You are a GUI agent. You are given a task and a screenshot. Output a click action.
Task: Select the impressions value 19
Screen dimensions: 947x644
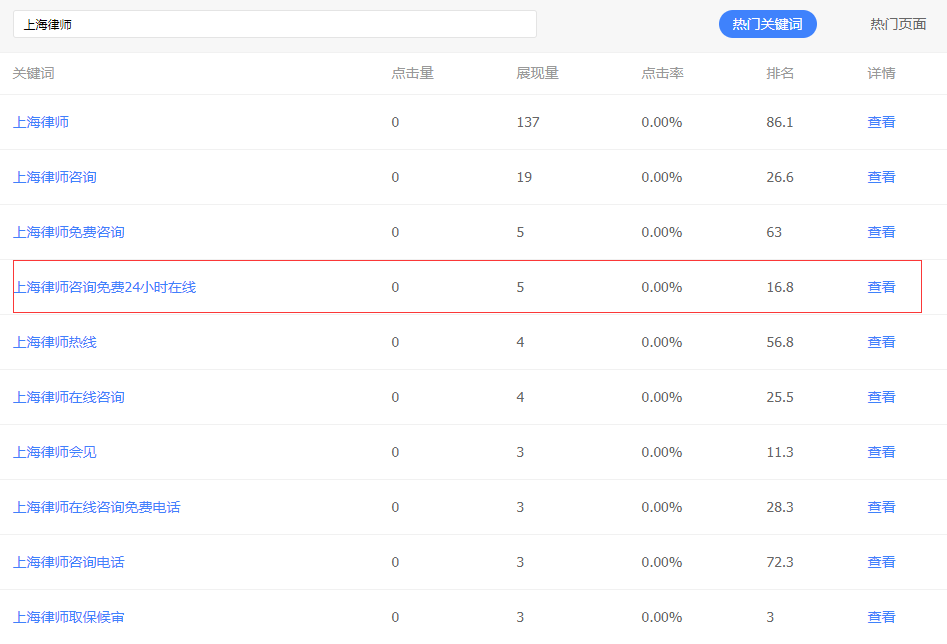point(524,177)
